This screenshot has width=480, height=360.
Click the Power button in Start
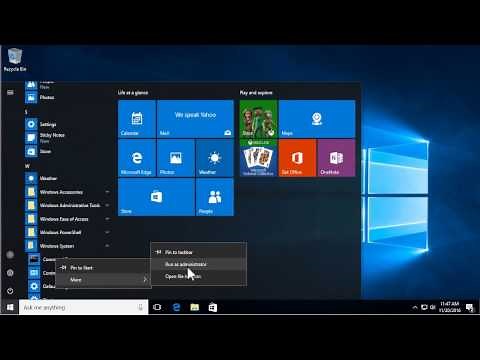click(x=10, y=291)
